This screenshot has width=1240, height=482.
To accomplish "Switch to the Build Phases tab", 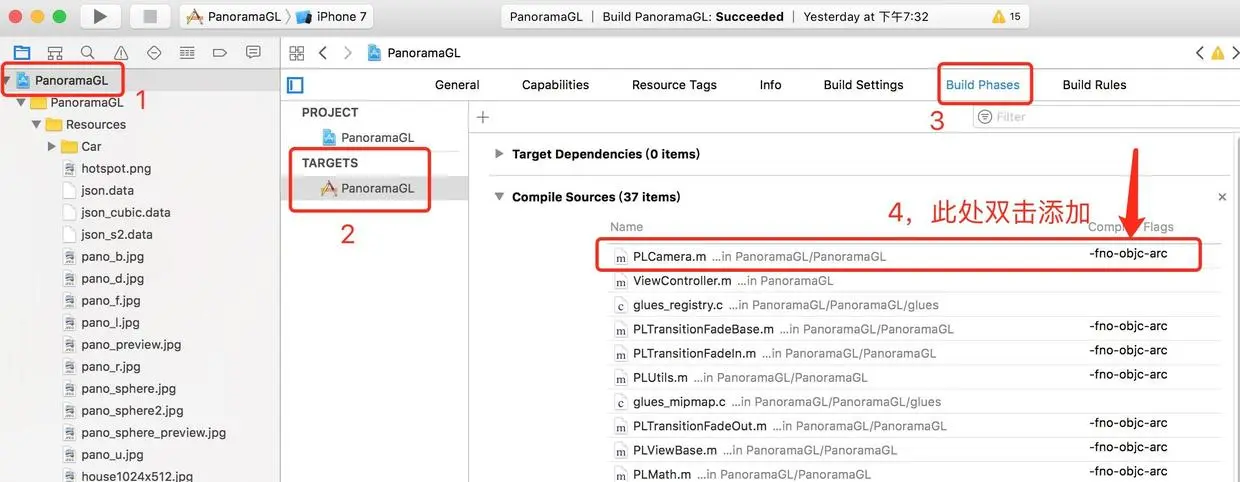I will point(983,85).
